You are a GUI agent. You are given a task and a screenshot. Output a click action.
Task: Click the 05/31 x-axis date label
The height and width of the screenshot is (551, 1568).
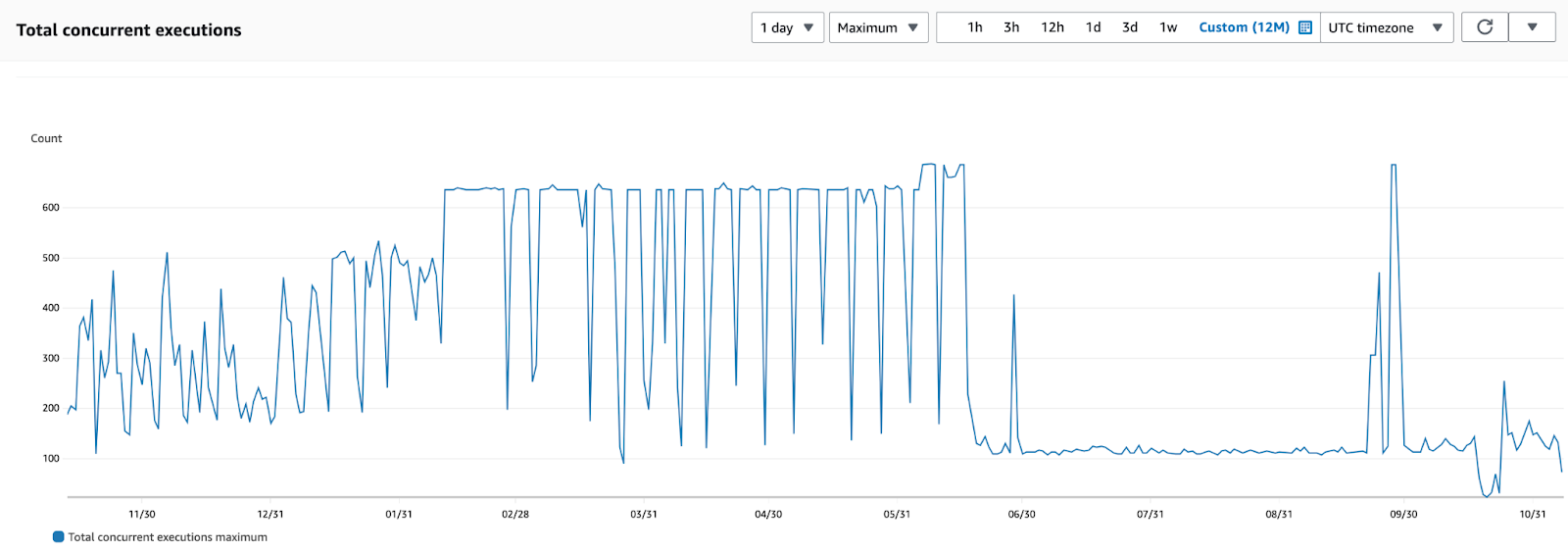897,515
